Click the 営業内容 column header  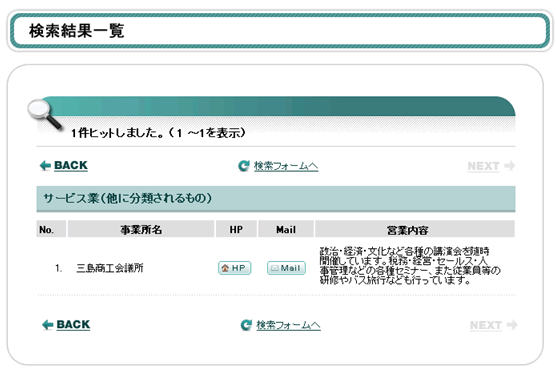(x=415, y=229)
